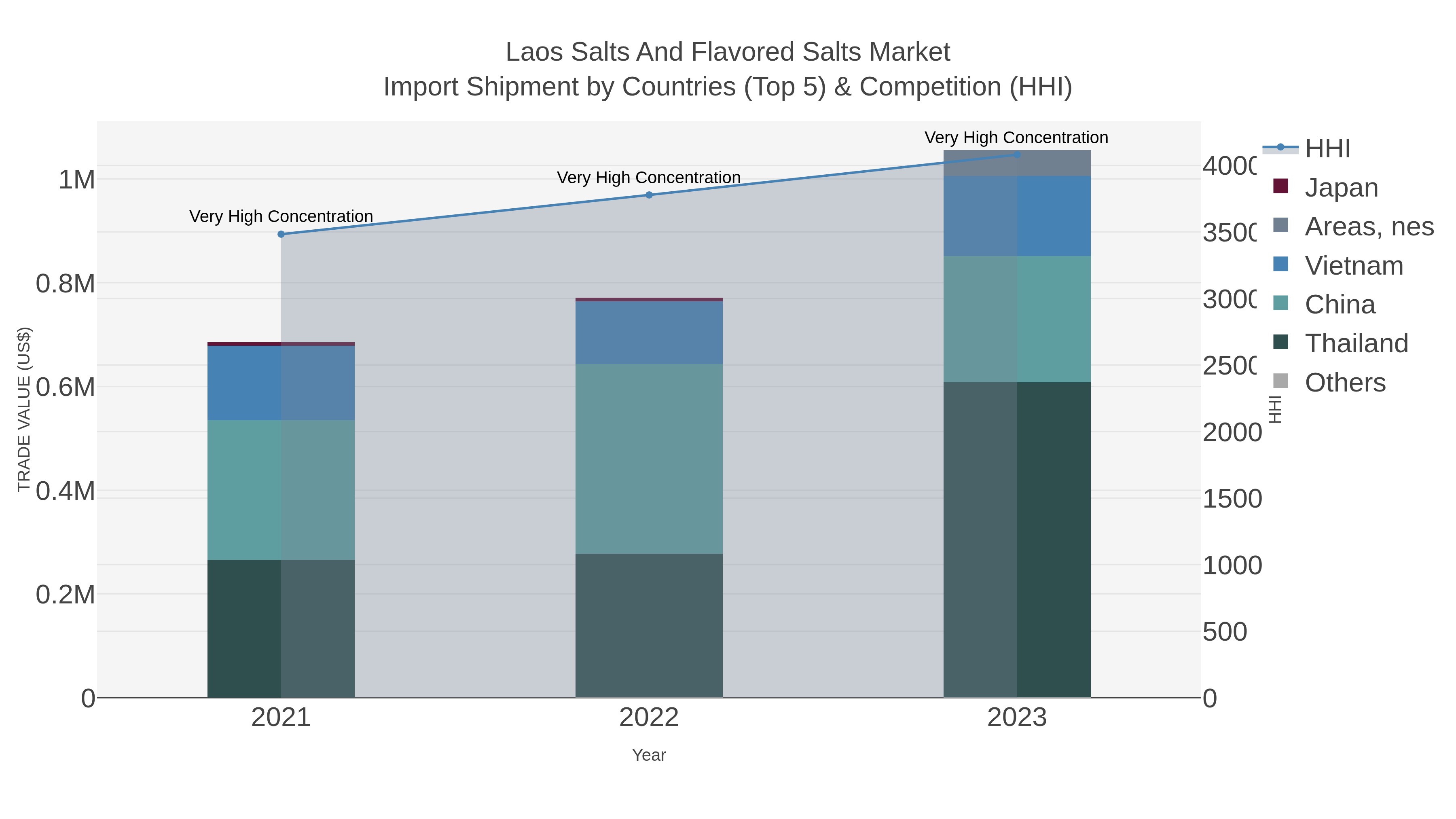The width and height of the screenshot is (1456, 819).
Task: Click the 1000 tick on the HHI axis
Action: pyautogui.click(x=1232, y=565)
